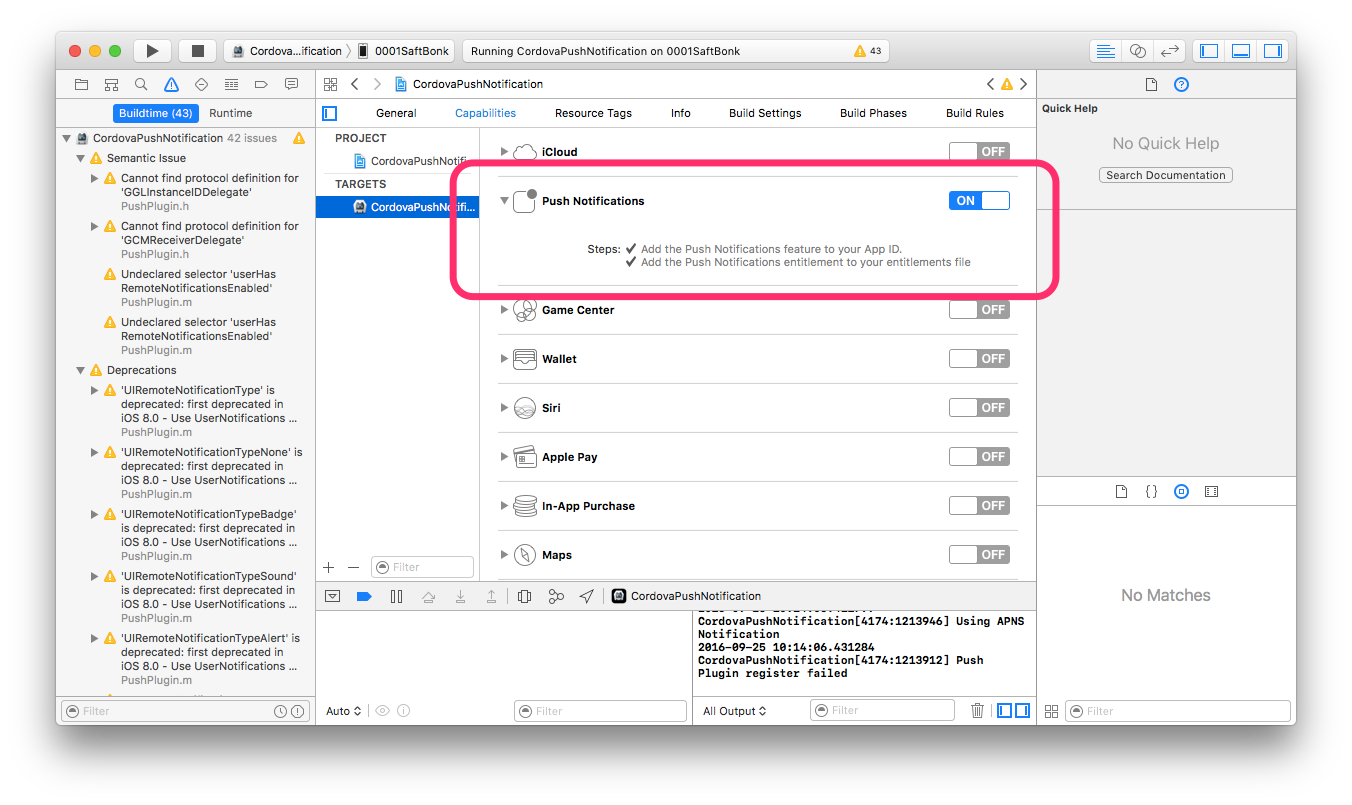Hide the debug area panel

coord(1241,51)
